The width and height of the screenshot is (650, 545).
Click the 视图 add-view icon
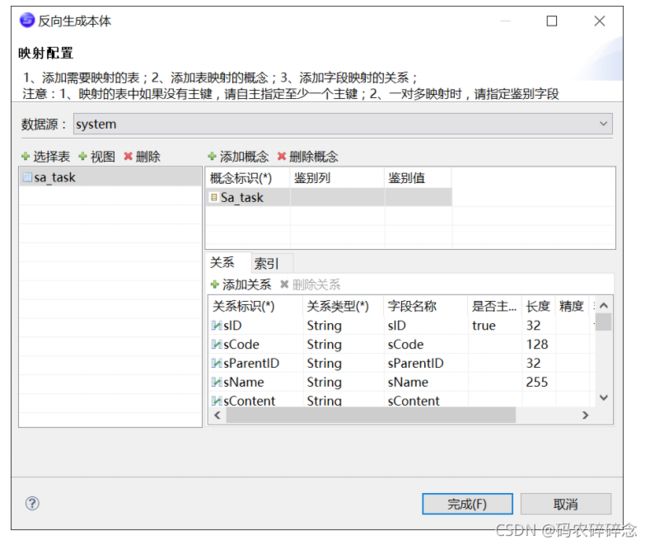[x=83, y=157]
